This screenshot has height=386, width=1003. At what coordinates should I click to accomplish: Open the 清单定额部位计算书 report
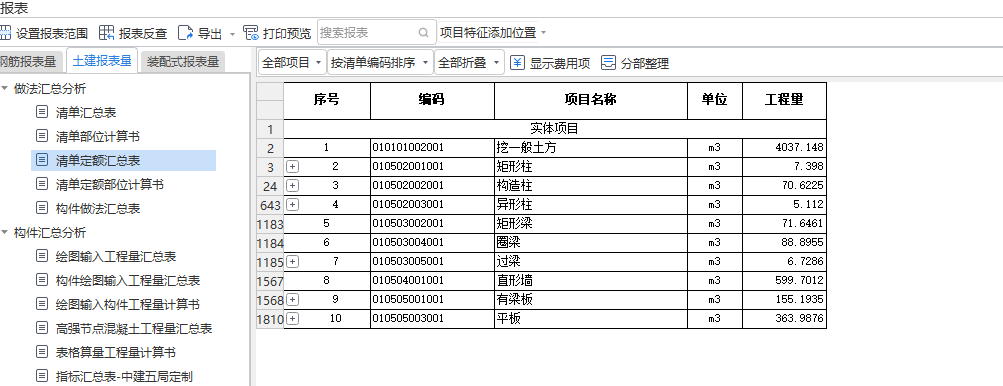click(110, 184)
